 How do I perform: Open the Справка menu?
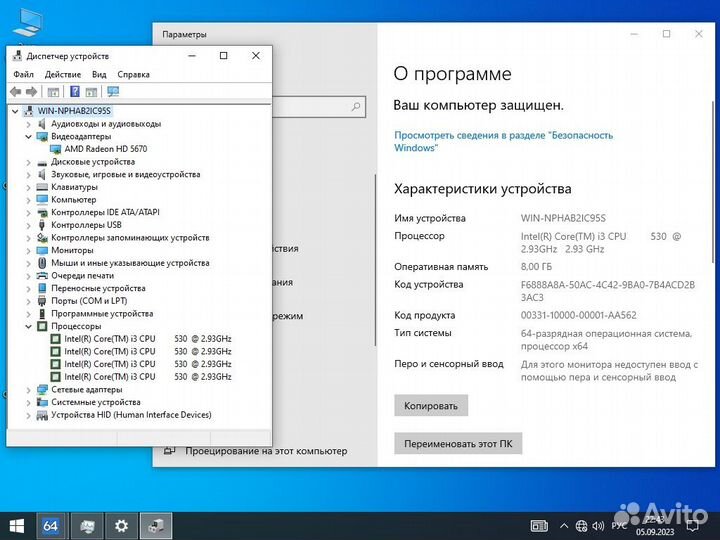(x=134, y=74)
